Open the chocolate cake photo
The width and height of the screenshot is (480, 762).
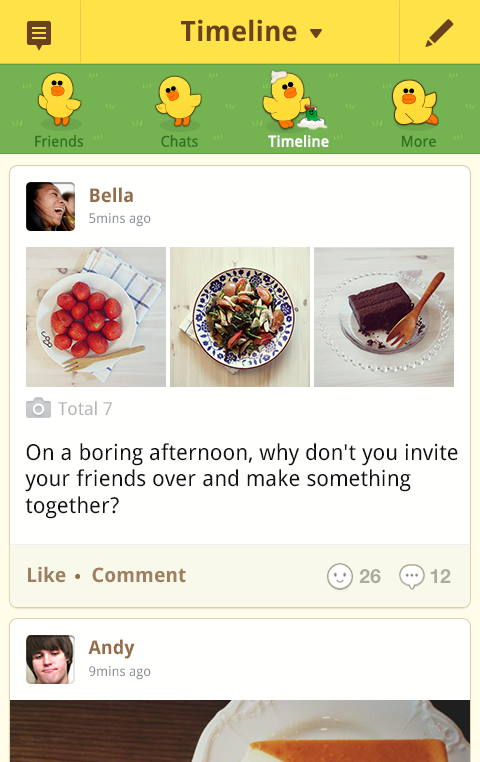tap(384, 317)
